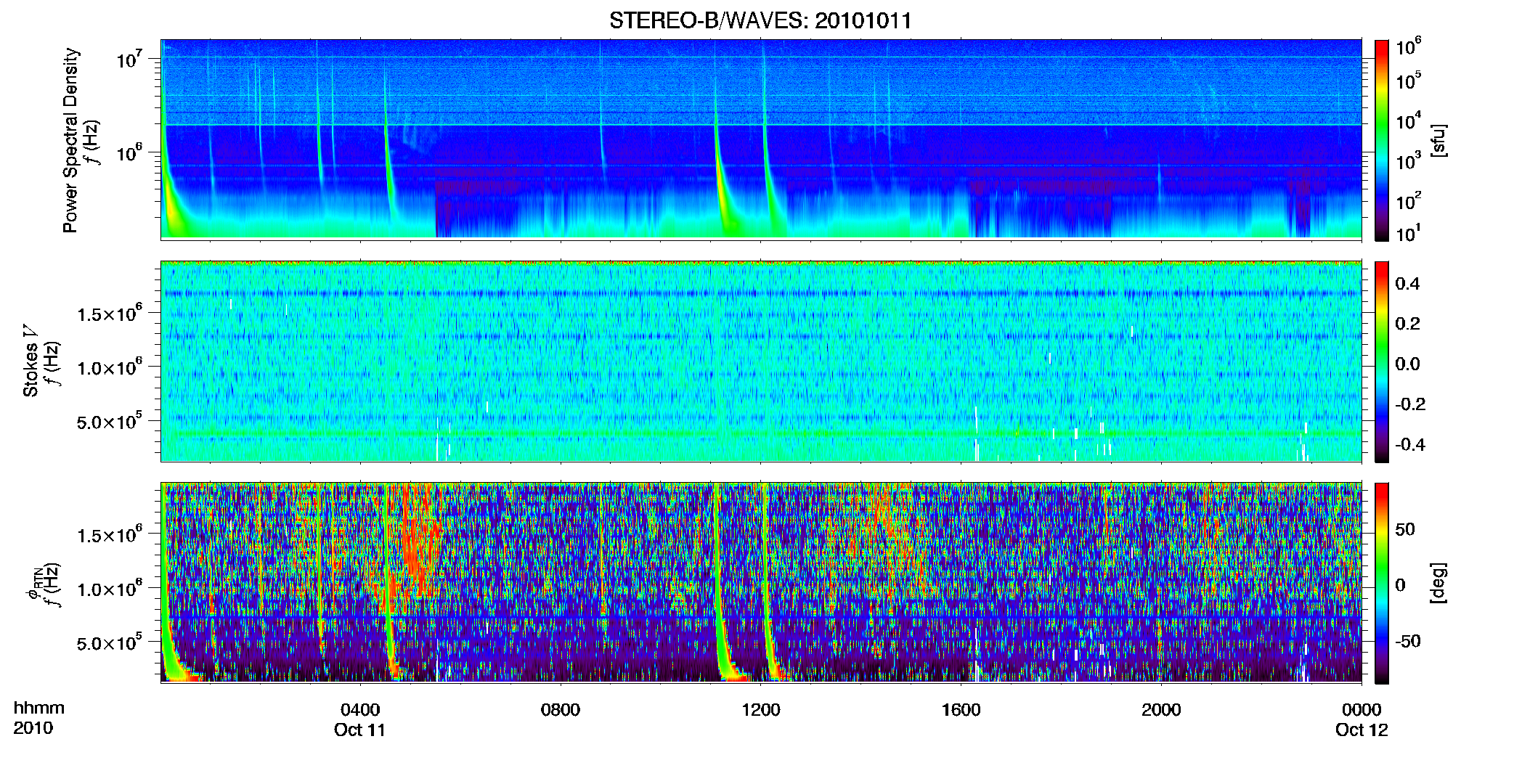Click the 2010 year label
The image size is (1522, 784).
33,728
